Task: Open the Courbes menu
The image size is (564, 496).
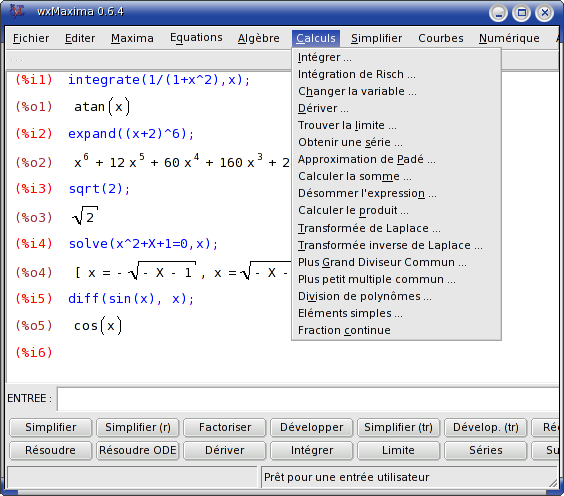Action: pyautogui.click(x=441, y=38)
